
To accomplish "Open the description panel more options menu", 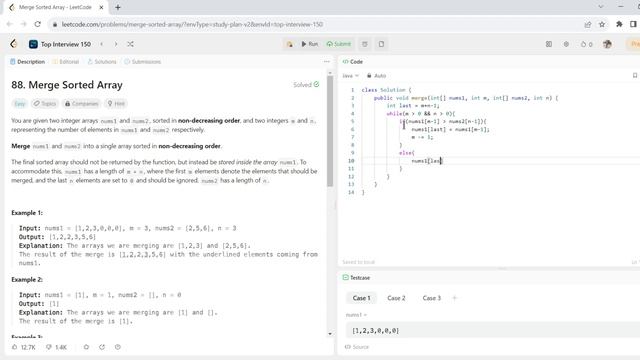I will (x=327, y=62).
